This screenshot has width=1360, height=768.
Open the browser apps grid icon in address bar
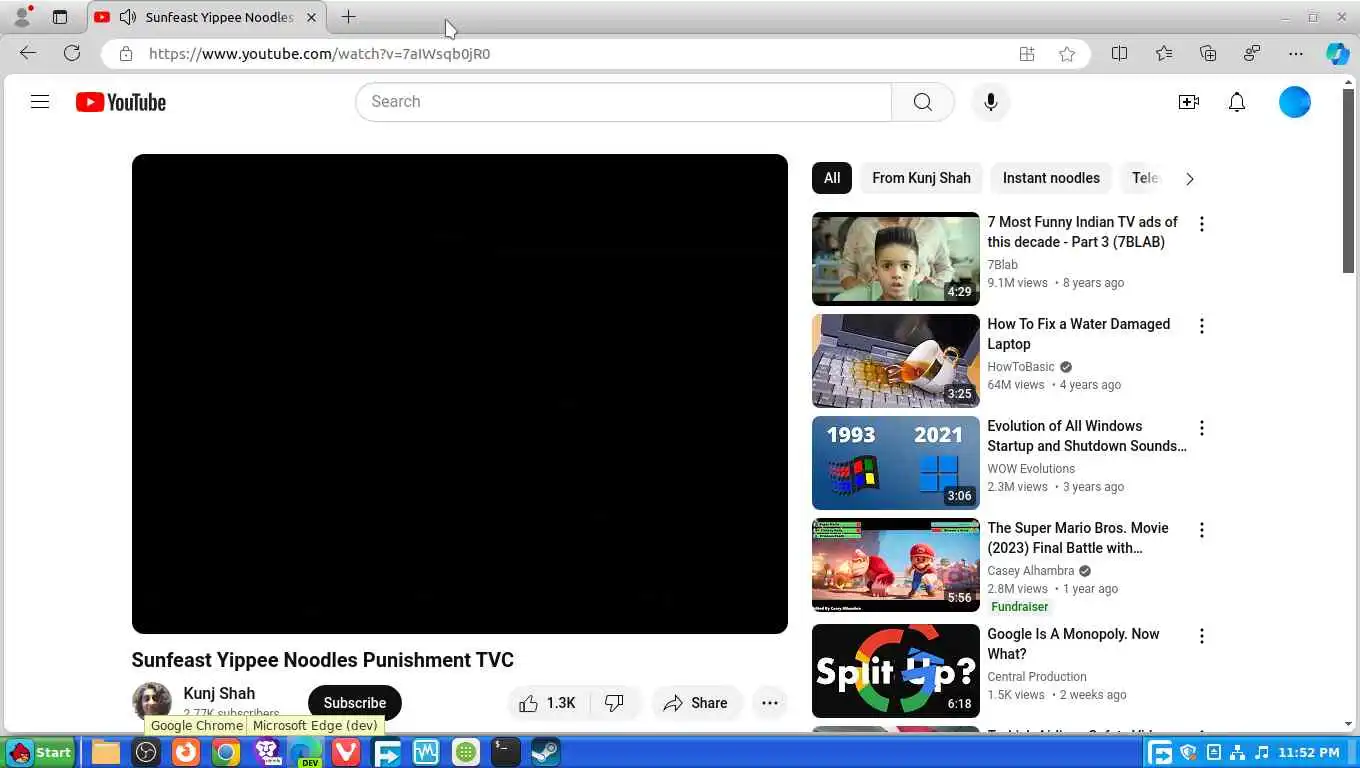(1027, 54)
